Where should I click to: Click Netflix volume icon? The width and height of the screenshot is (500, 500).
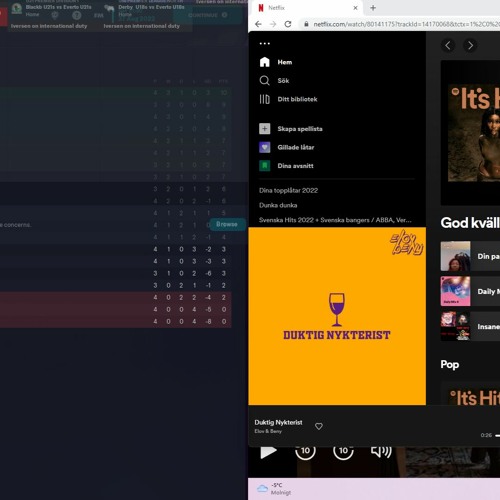(381, 451)
